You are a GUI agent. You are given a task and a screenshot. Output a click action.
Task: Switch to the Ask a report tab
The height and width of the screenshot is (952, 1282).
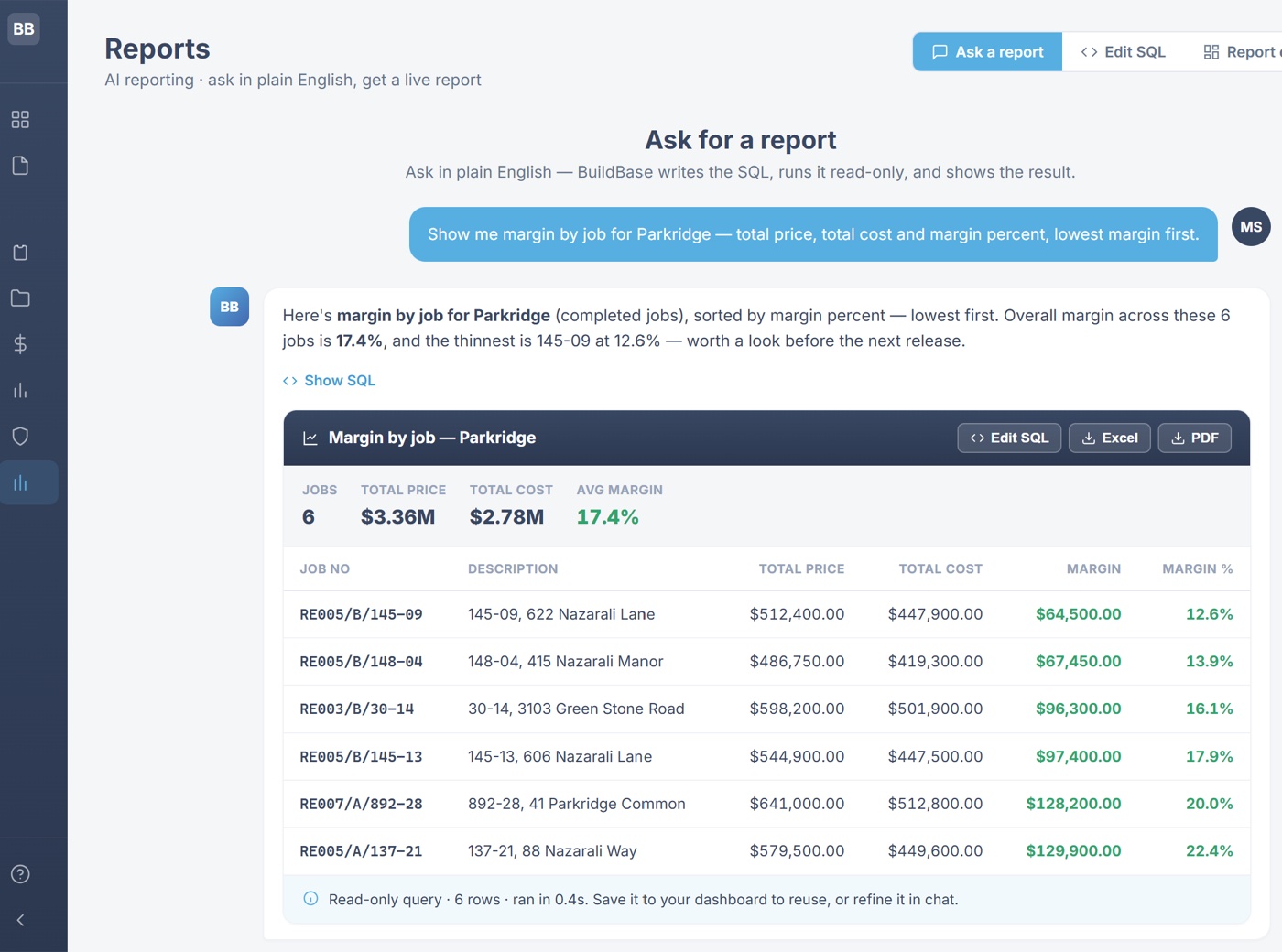pos(987,52)
